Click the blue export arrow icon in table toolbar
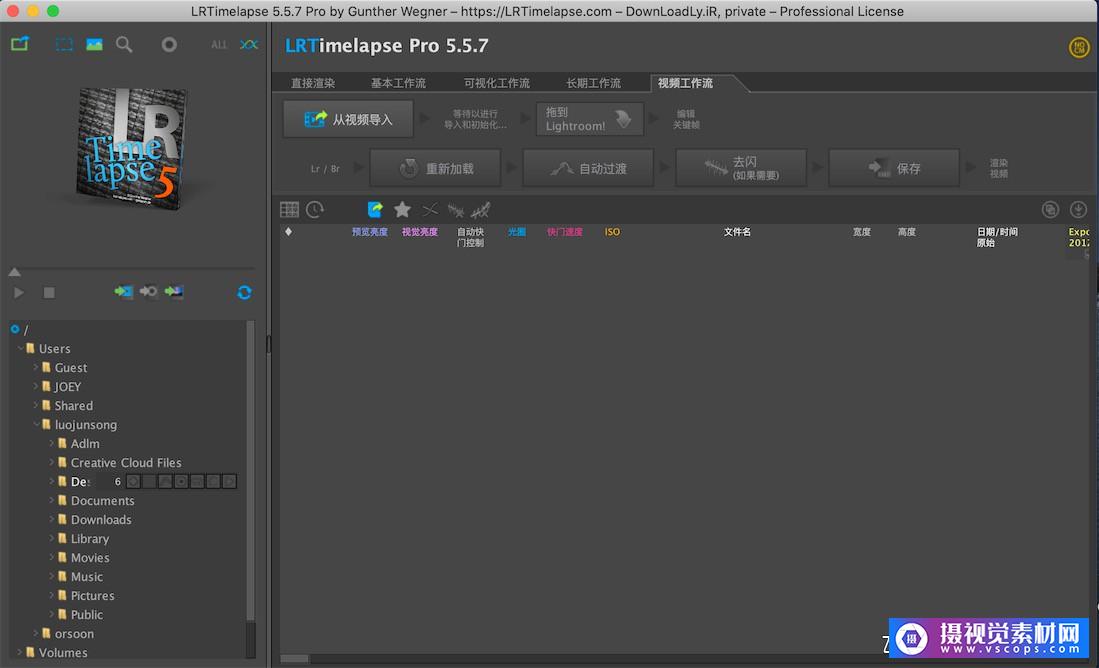Screen dimensions: 1099x668 [x=375, y=210]
